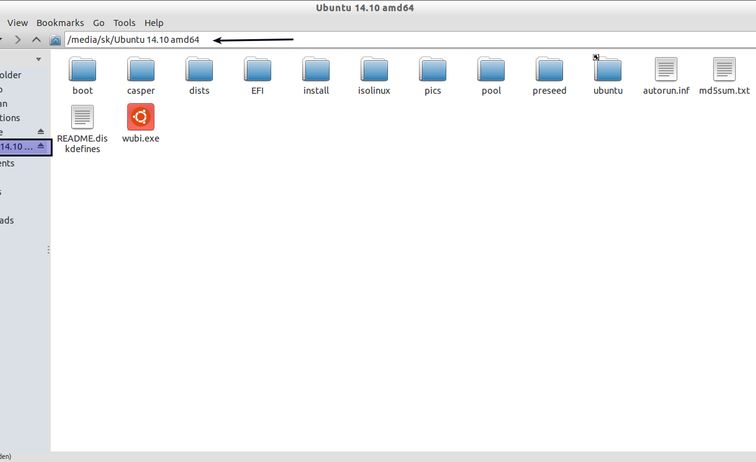Open the boot folder
This screenshot has height=462, width=756.
(x=83, y=70)
